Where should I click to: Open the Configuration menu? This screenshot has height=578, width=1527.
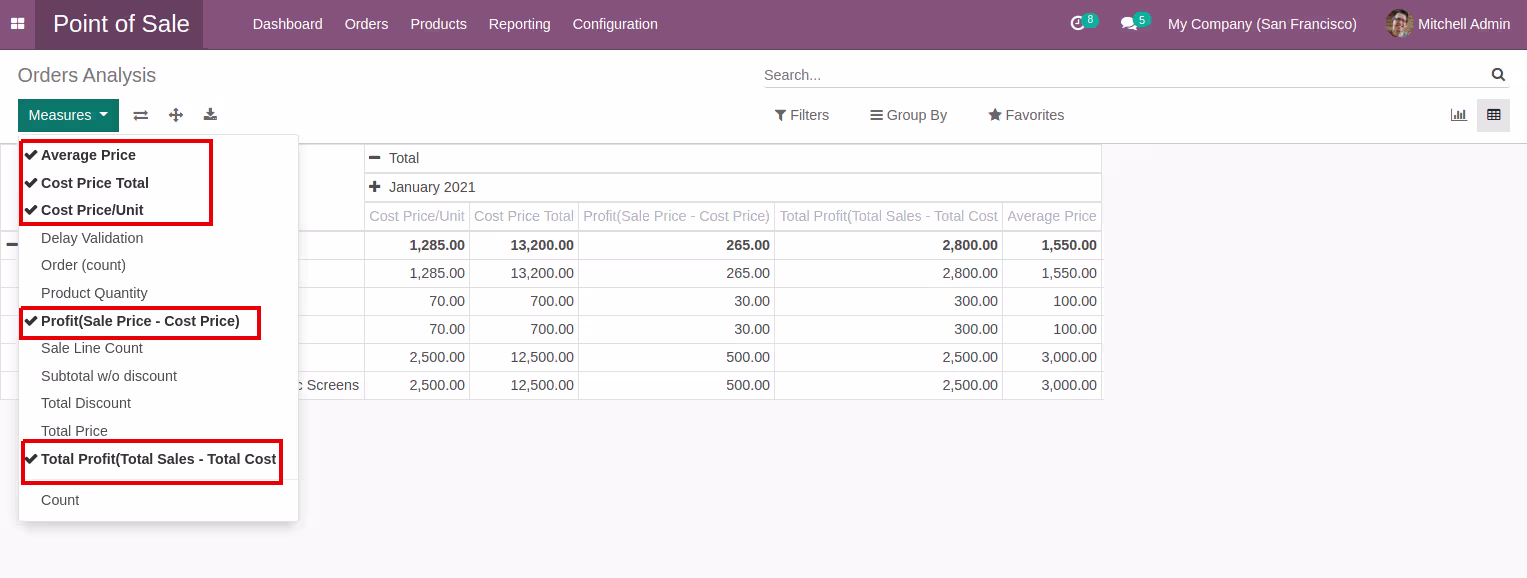tap(615, 24)
